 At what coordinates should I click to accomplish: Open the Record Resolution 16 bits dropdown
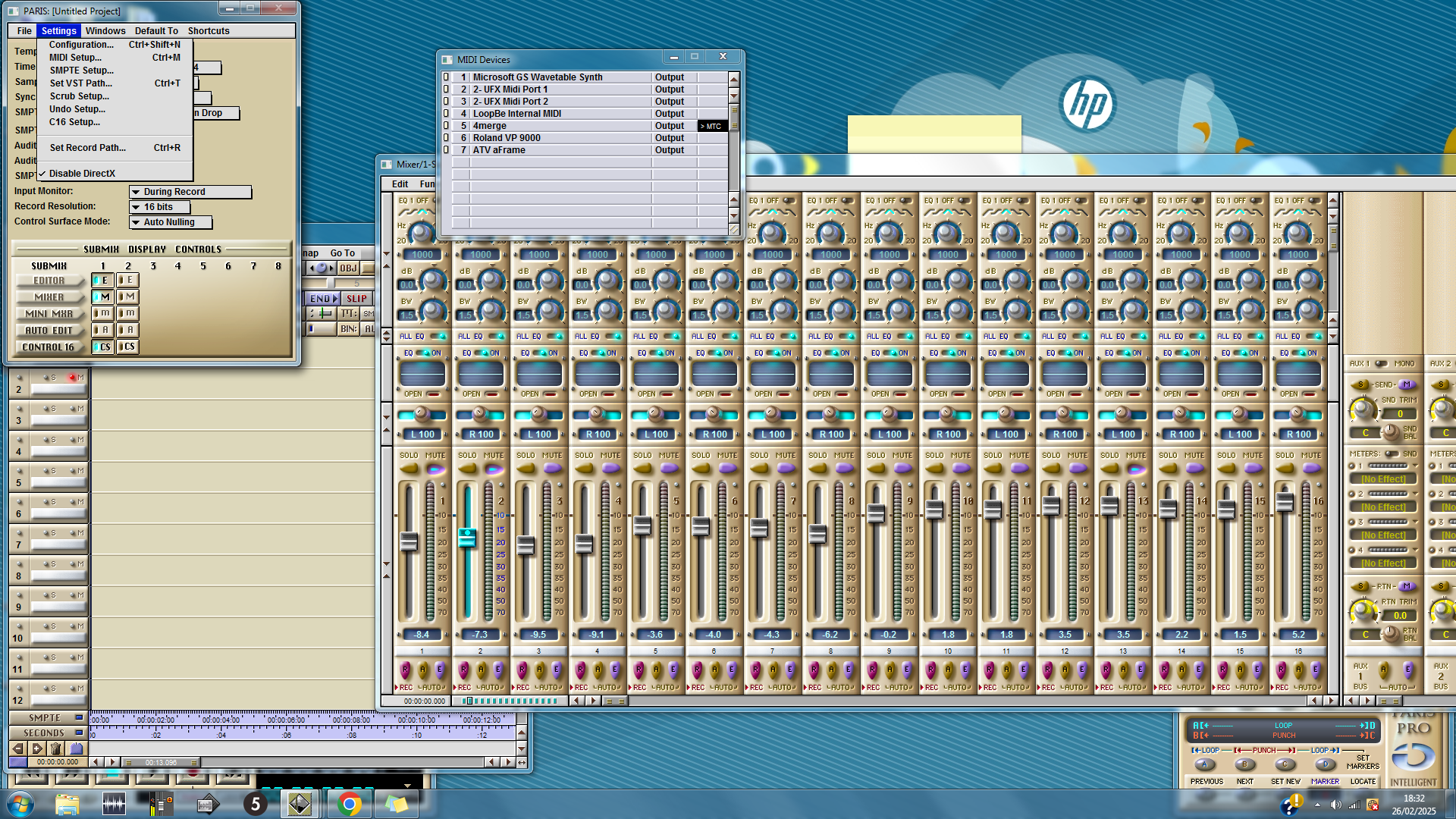pyautogui.click(x=159, y=207)
